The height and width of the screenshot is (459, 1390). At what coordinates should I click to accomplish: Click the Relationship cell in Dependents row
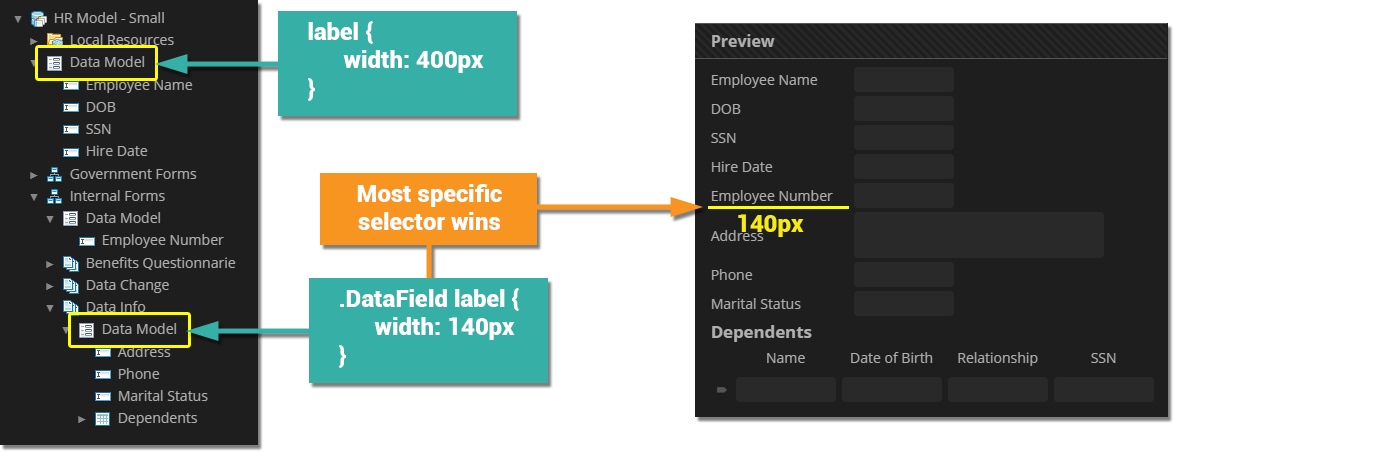[x=997, y=390]
